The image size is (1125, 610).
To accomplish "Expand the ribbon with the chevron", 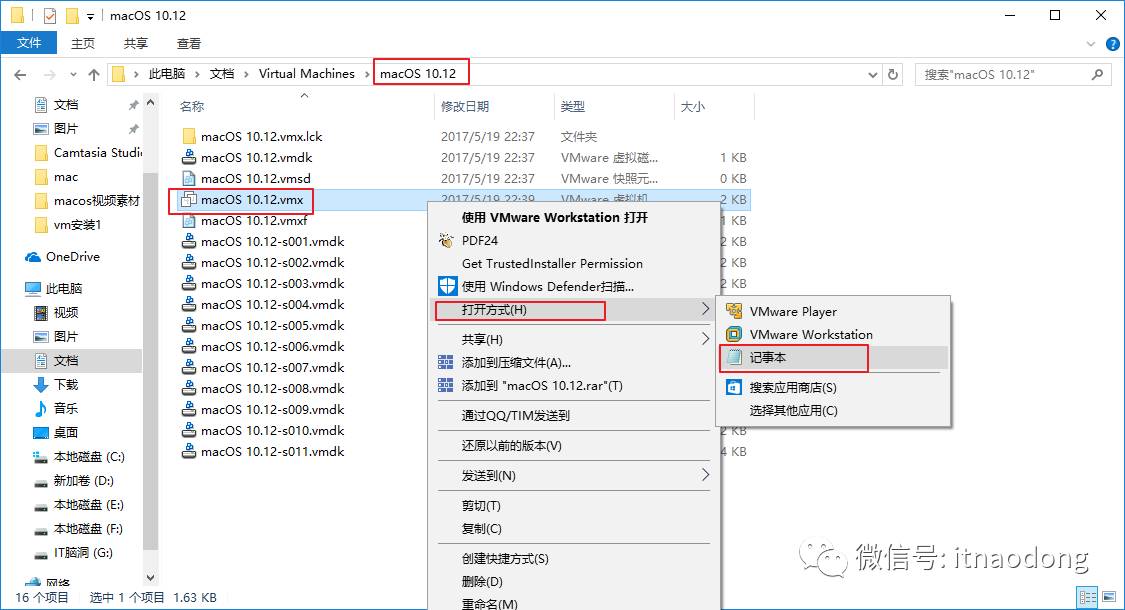I will pos(1091,44).
